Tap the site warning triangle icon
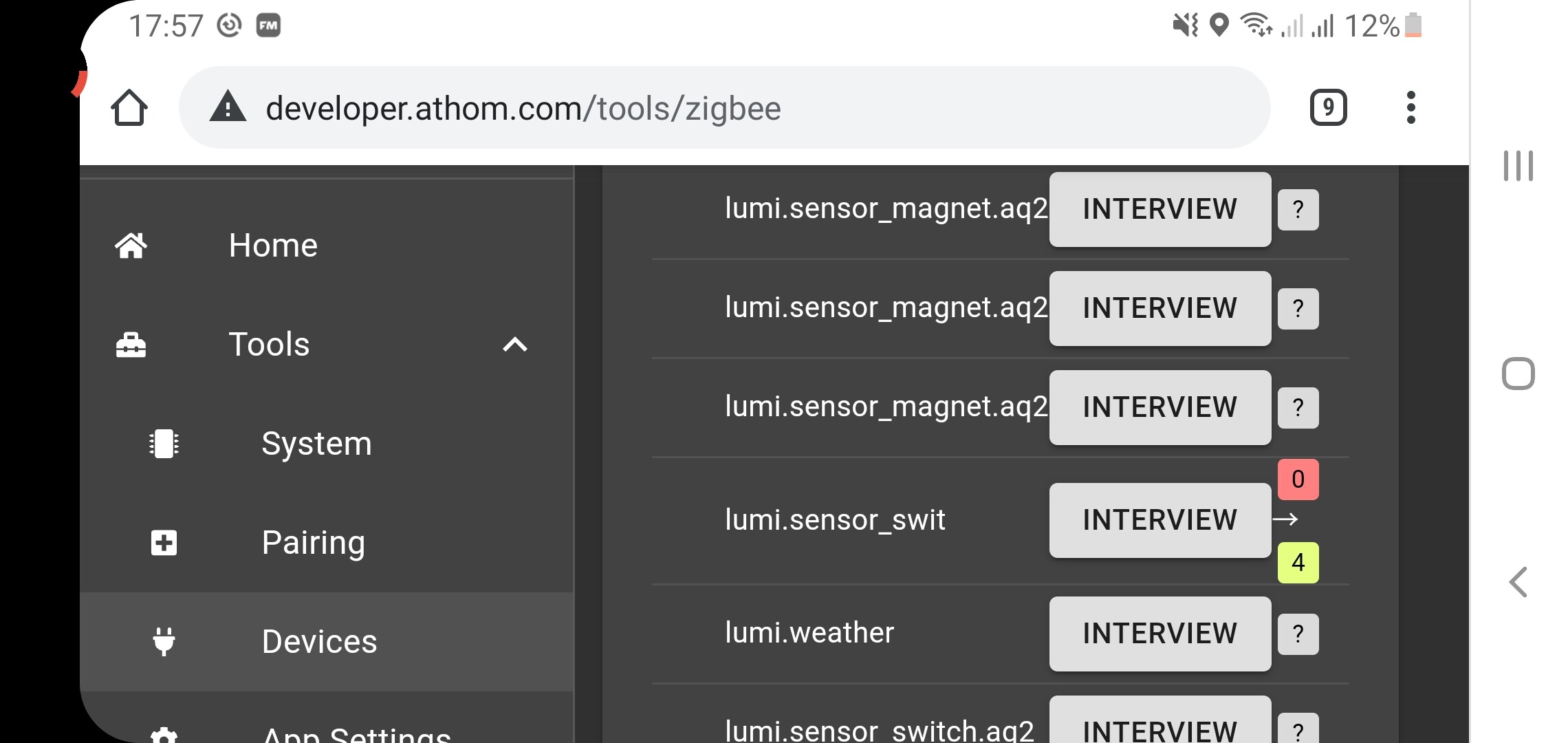 click(228, 108)
